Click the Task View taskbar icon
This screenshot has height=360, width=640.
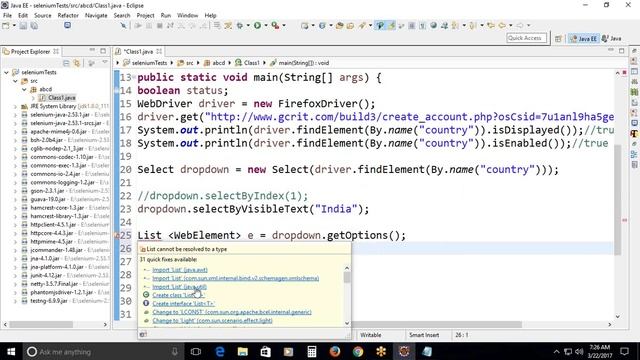point(196,351)
